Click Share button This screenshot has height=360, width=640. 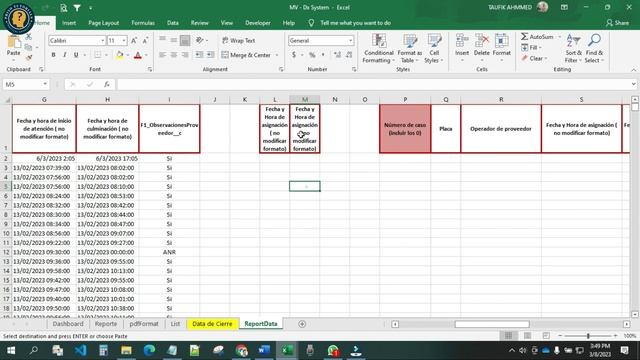(x=618, y=23)
